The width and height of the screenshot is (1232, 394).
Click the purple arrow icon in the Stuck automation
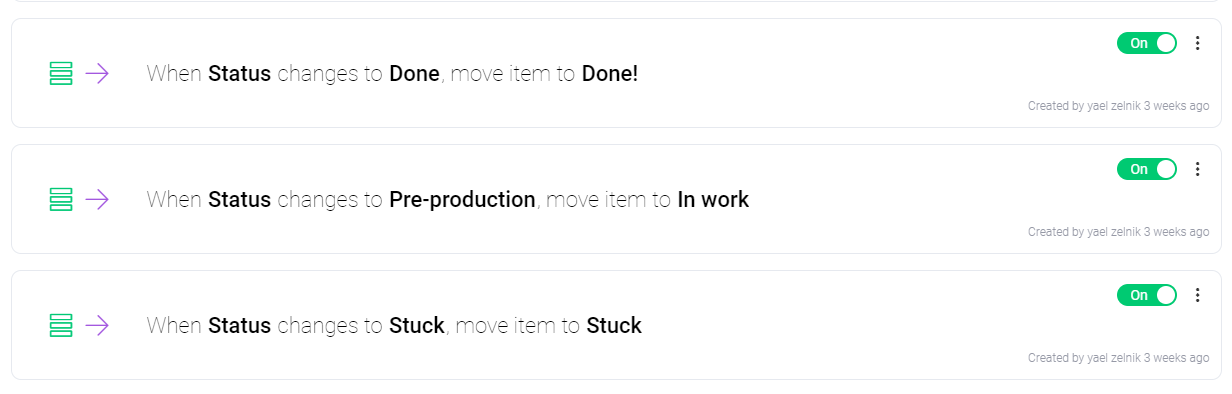[x=97, y=325]
